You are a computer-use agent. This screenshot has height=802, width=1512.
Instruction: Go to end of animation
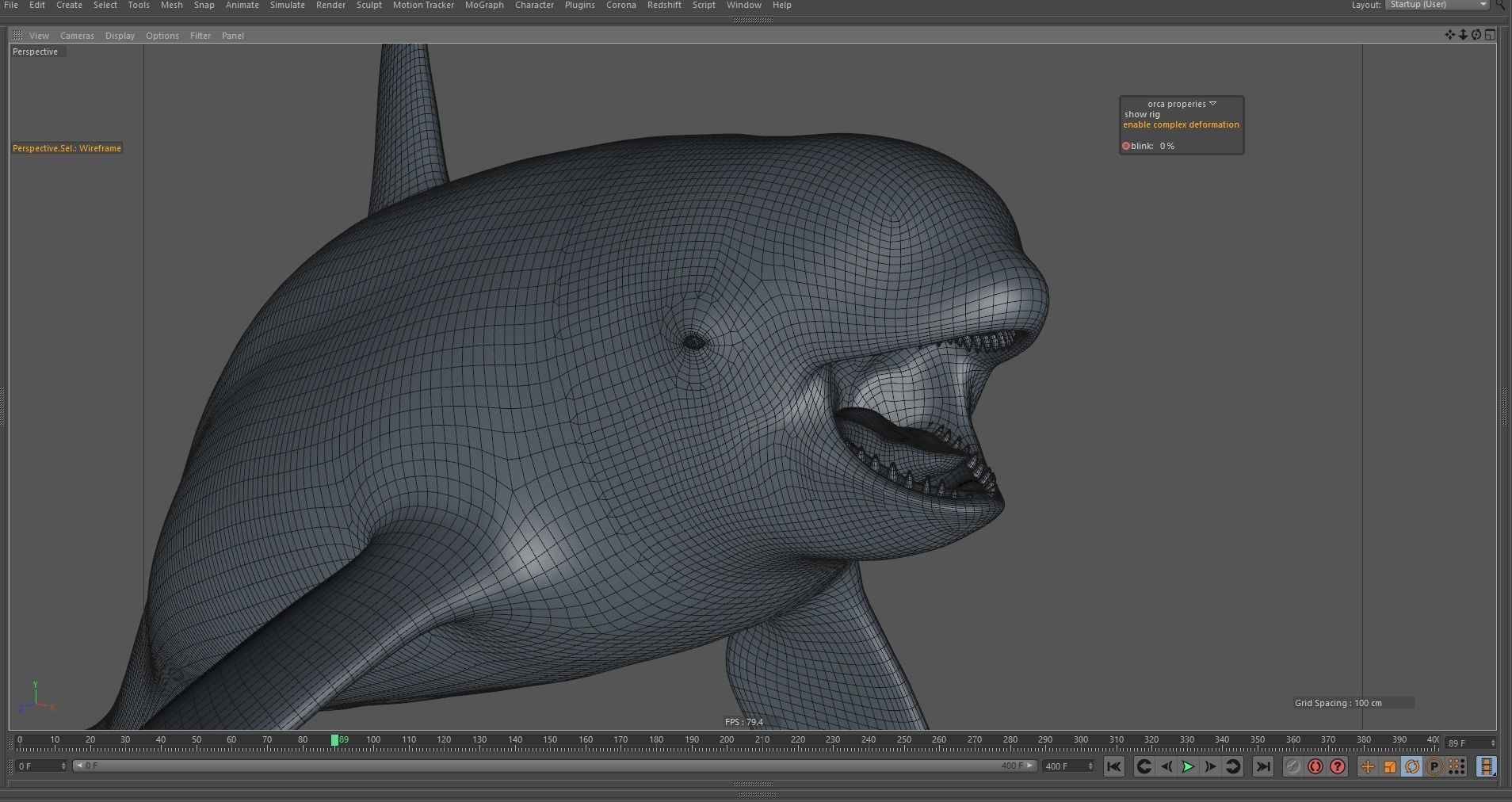coord(1263,766)
